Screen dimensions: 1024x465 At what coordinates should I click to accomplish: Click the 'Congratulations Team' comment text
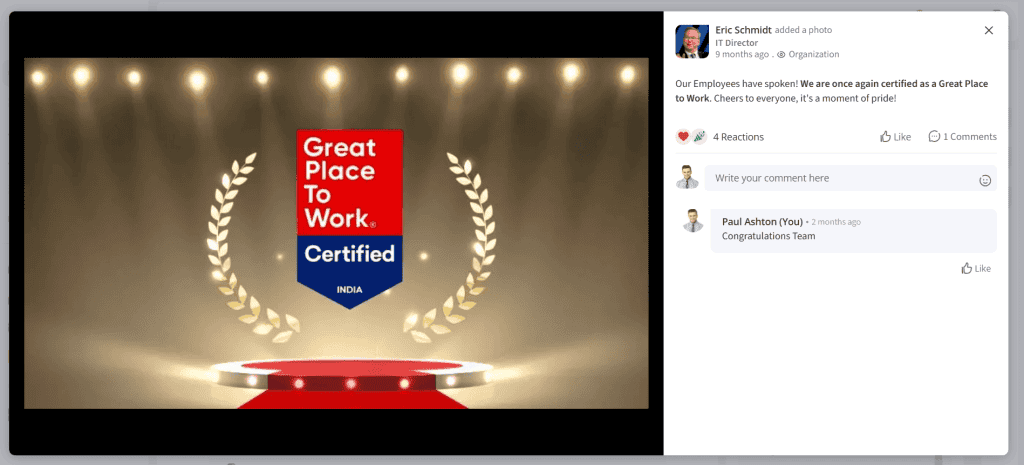point(769,236)
